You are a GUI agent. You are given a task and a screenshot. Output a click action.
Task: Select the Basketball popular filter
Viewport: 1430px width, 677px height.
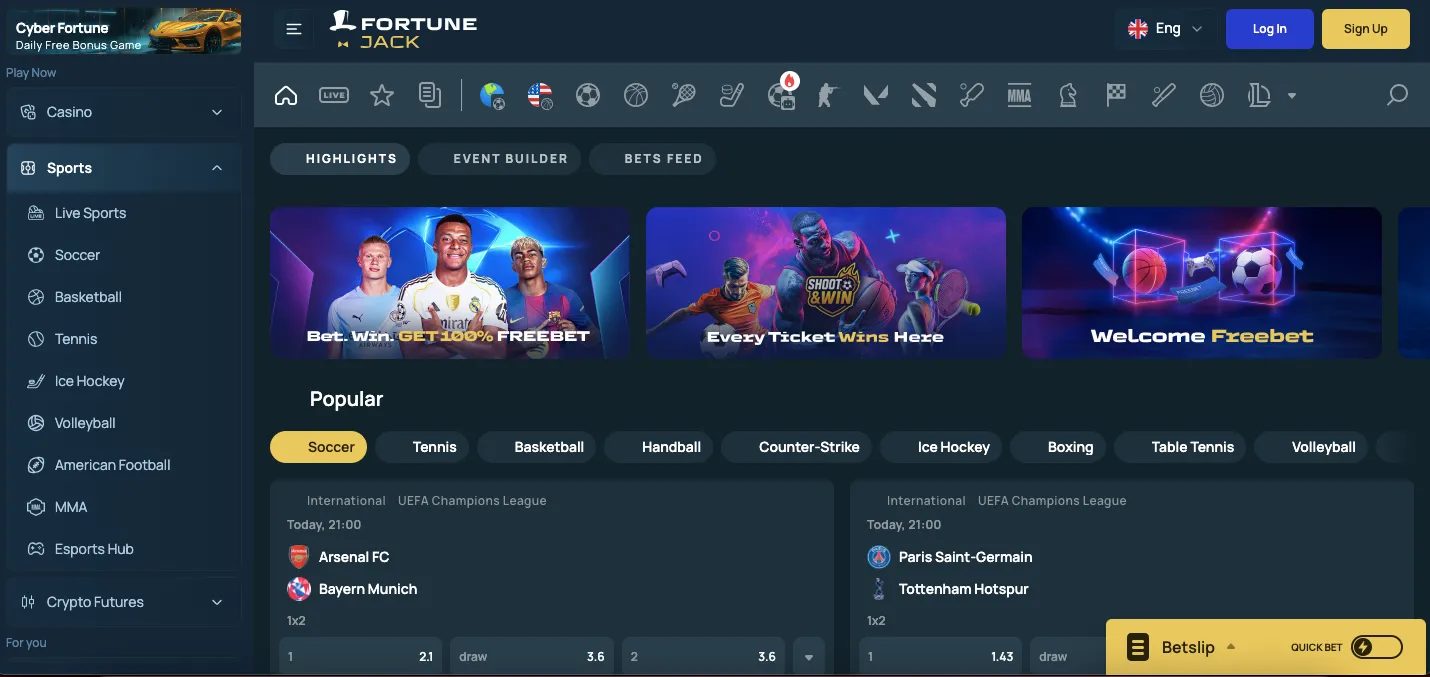pyautogui.click(x=537, y=447)
